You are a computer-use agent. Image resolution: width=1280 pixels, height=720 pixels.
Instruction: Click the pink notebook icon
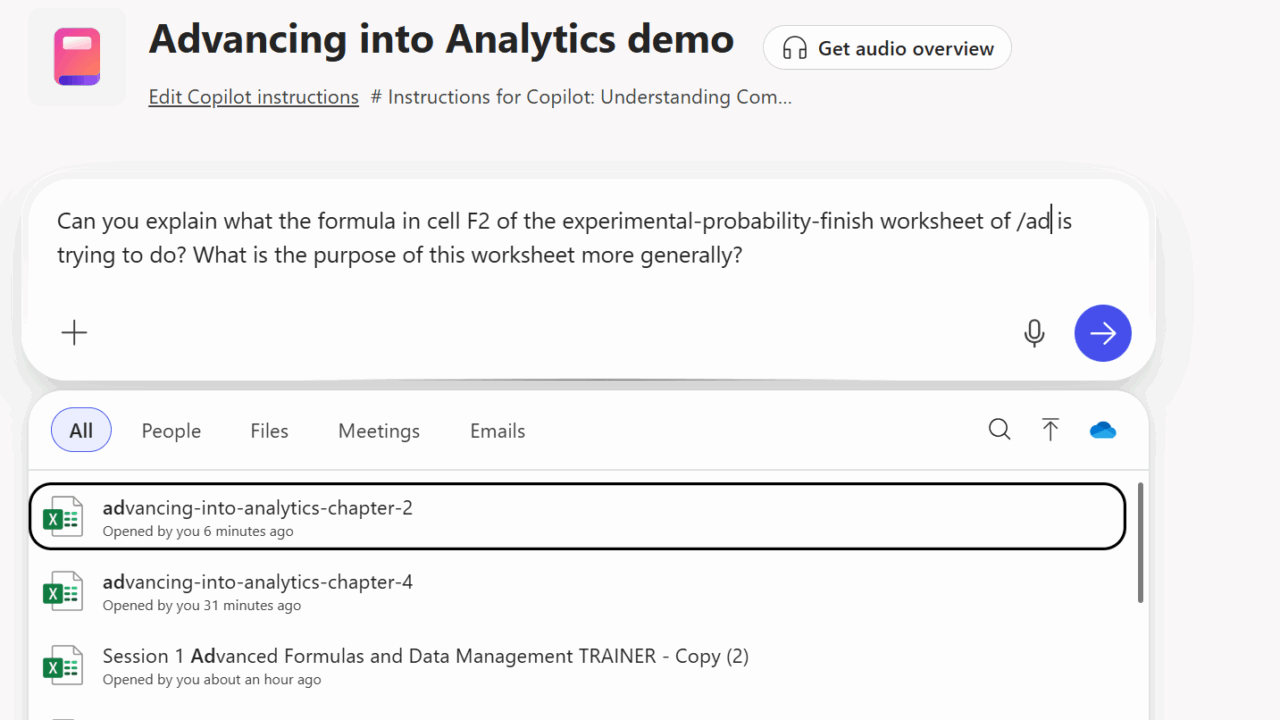tap(77, 57)
